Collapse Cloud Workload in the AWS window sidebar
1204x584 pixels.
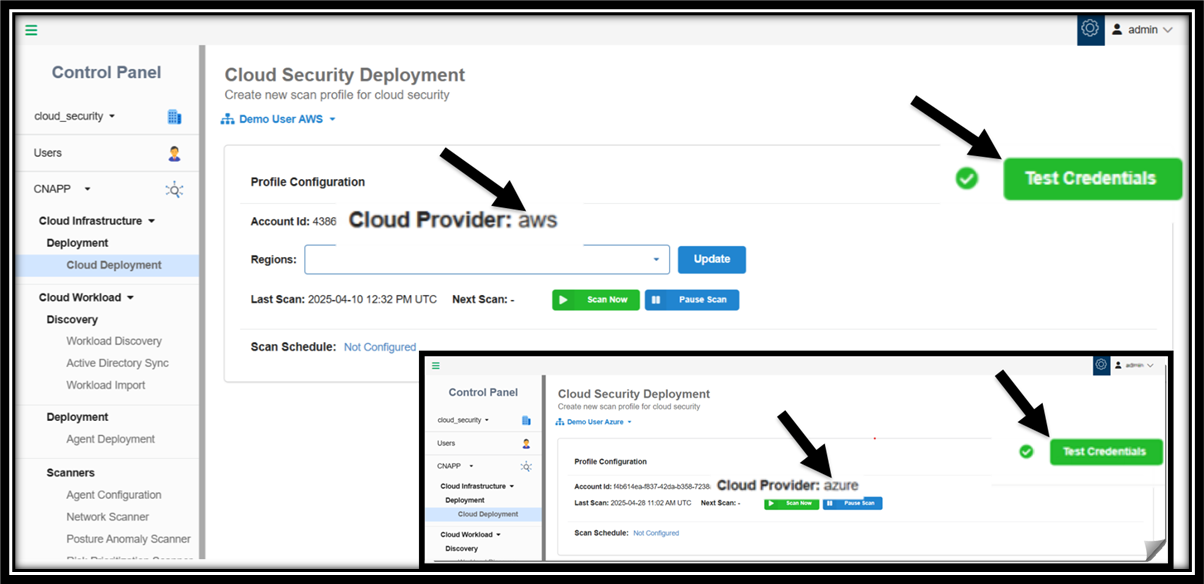(x=86, y=297)
